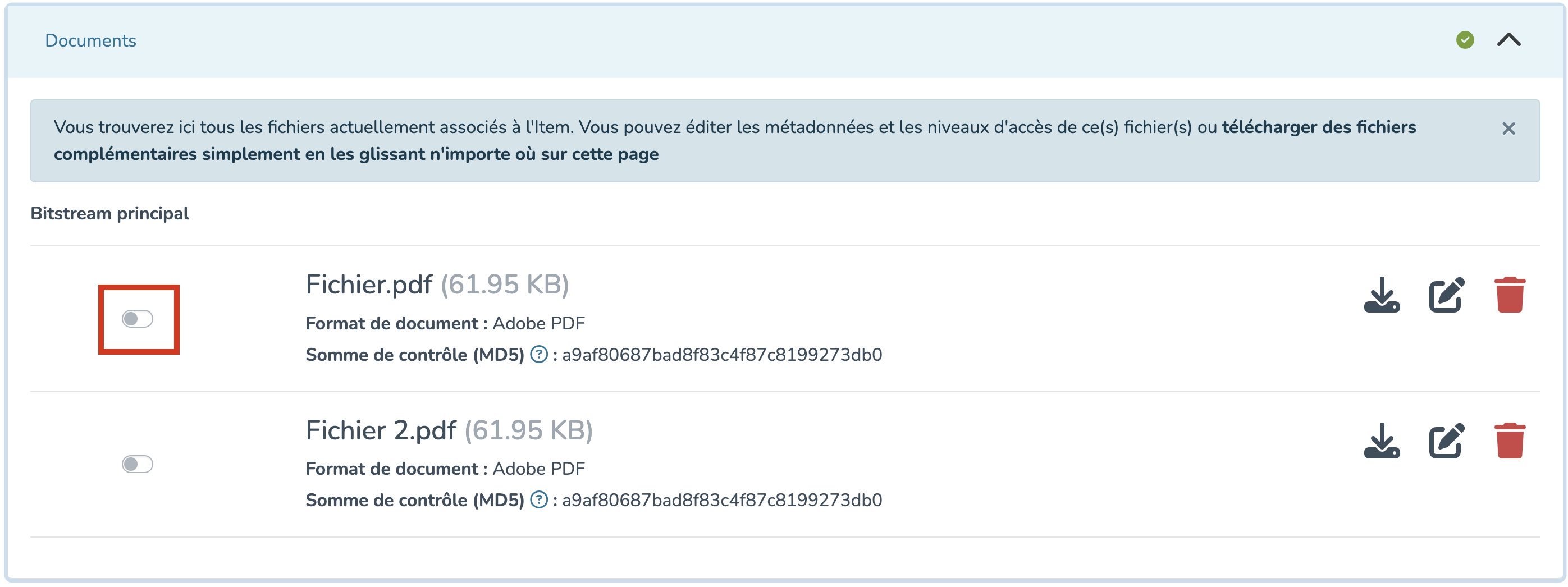Toggle Fichier.pdf as primary bitstream
The width and height of the screenshot is (1568, 587).
click(138, 319)
